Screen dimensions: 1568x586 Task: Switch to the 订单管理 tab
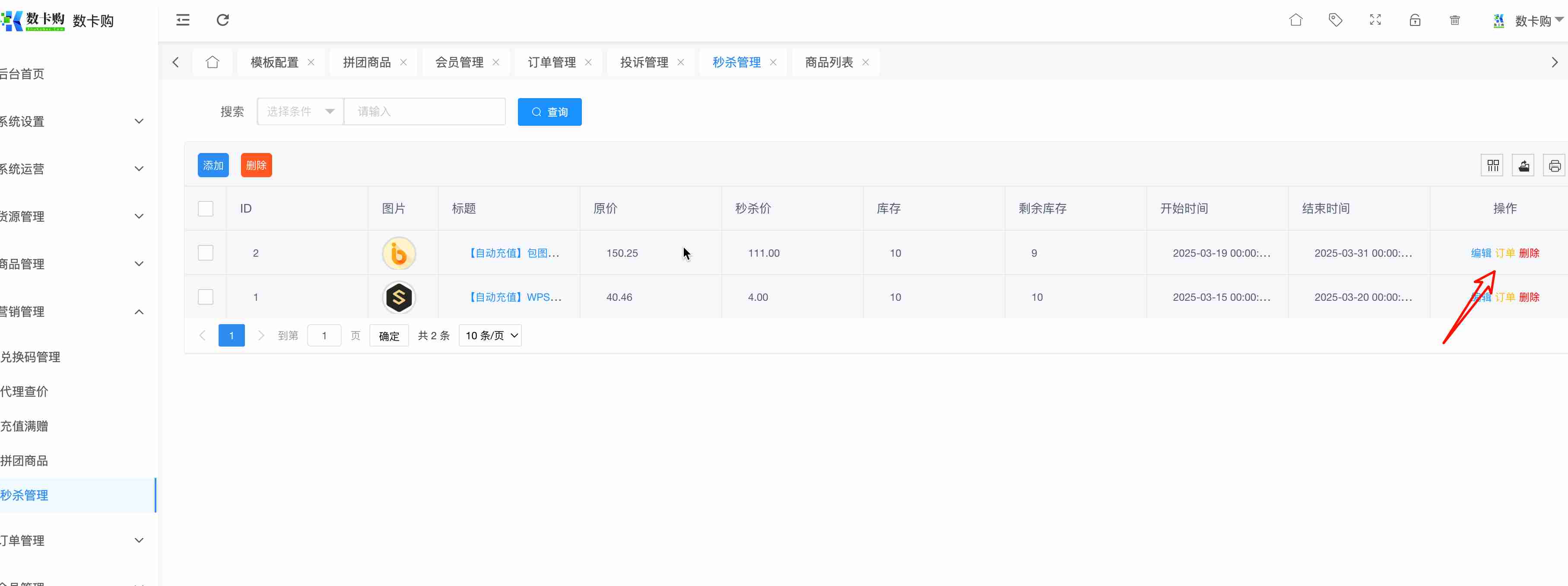click(552, 62)
